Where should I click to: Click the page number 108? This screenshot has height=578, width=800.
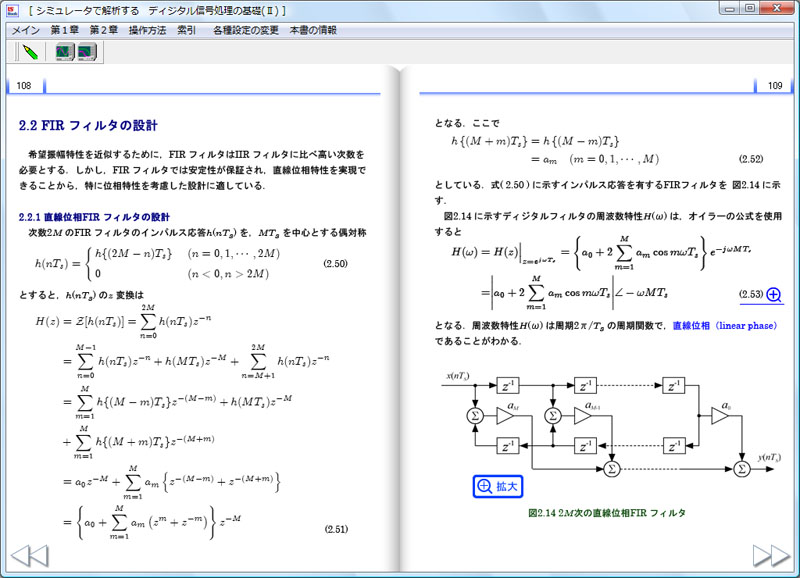coord(24,85)
